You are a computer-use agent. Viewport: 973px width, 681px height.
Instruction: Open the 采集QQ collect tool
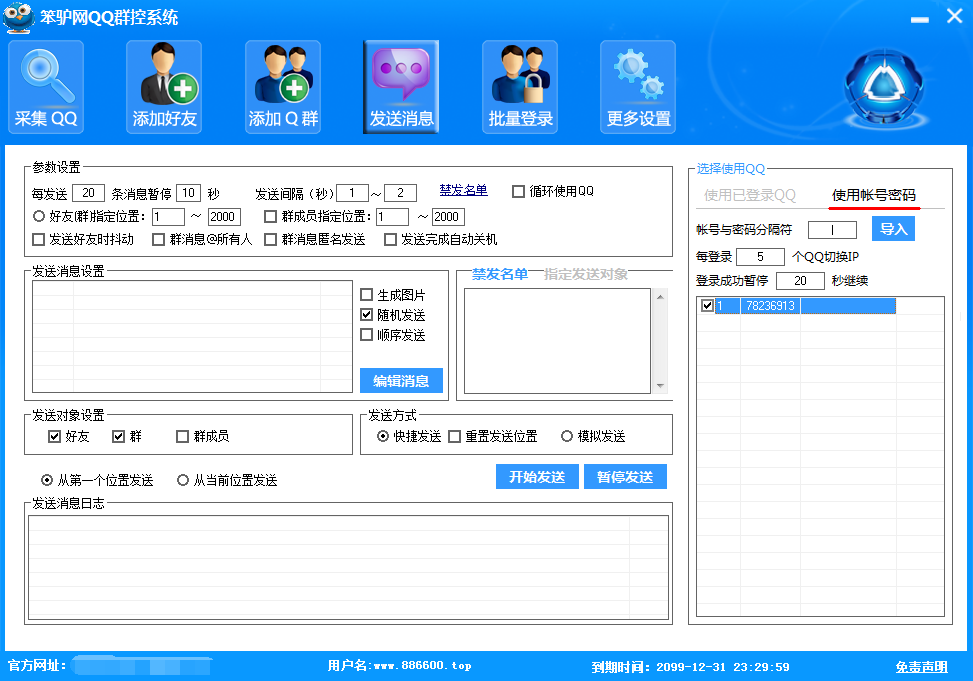(x=46, y=87)
